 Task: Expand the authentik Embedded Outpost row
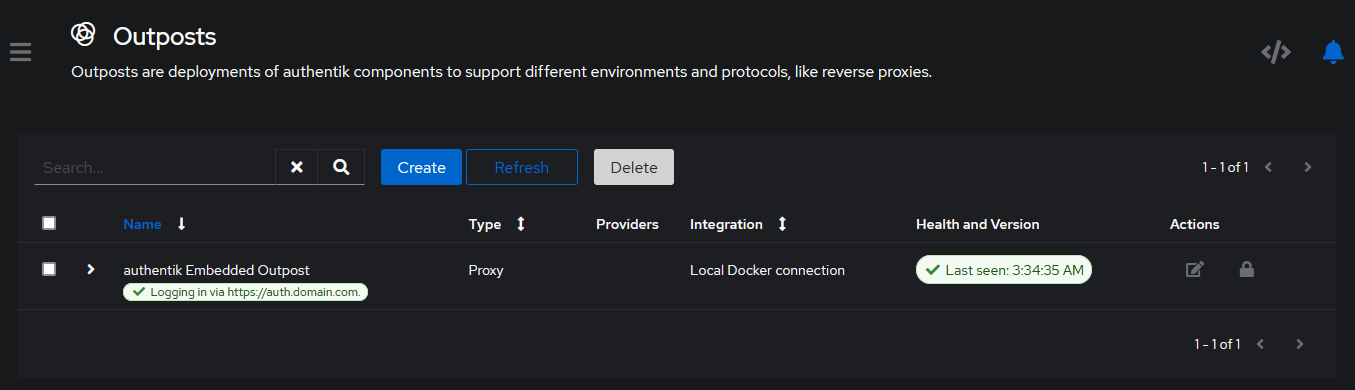click(x=90, y=269)
